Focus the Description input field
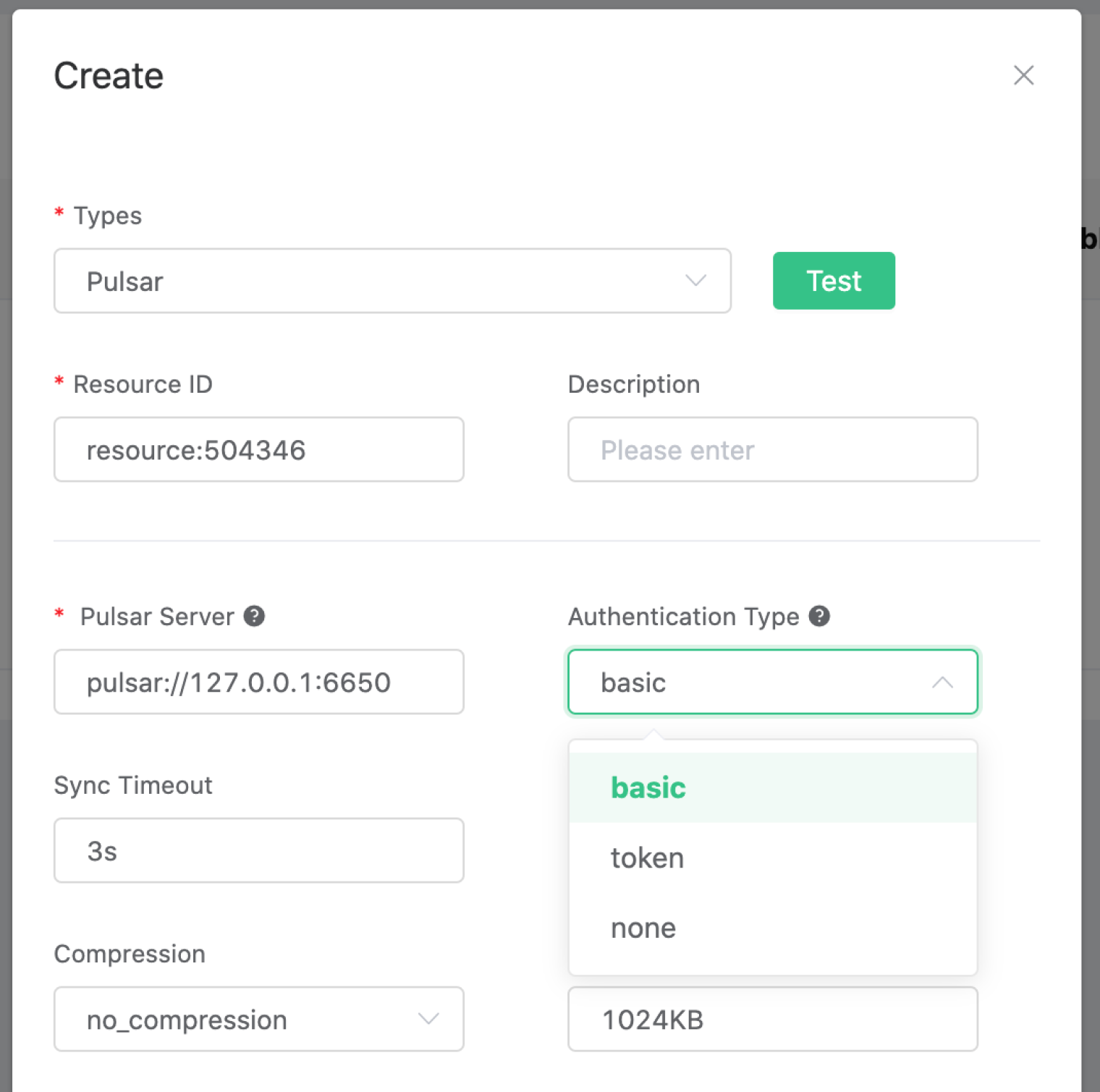The width and height of the screenshot is (1100, 1092). pyautogui.click(x=773, y=449)
